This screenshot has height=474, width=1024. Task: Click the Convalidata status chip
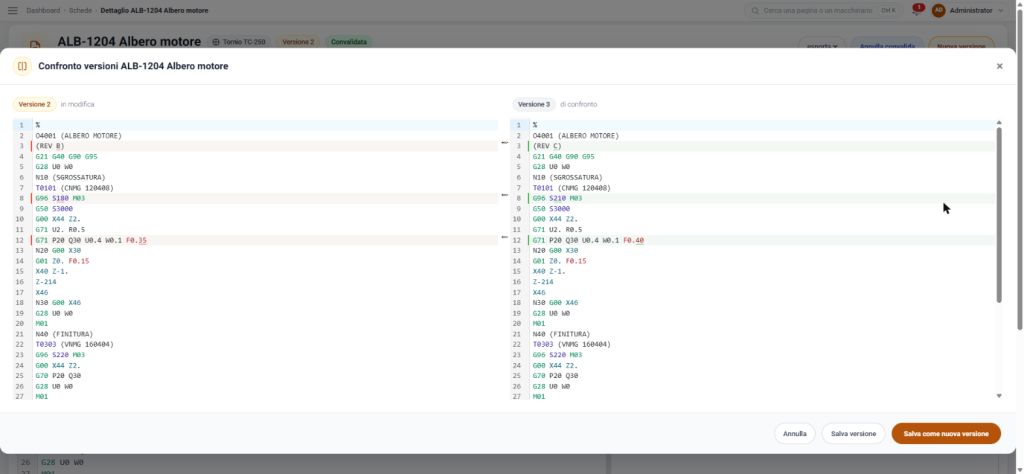click(x=349, y=42)
